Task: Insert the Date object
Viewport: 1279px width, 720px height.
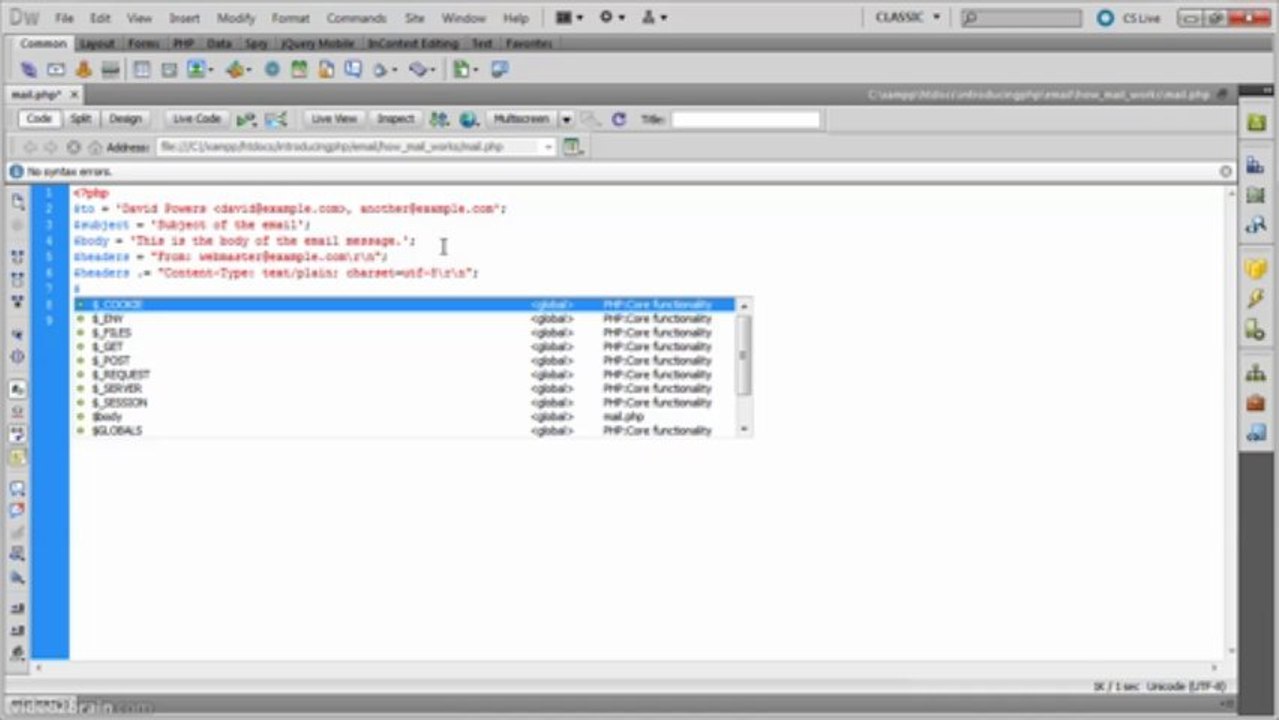Action: [x=299, y=69]
